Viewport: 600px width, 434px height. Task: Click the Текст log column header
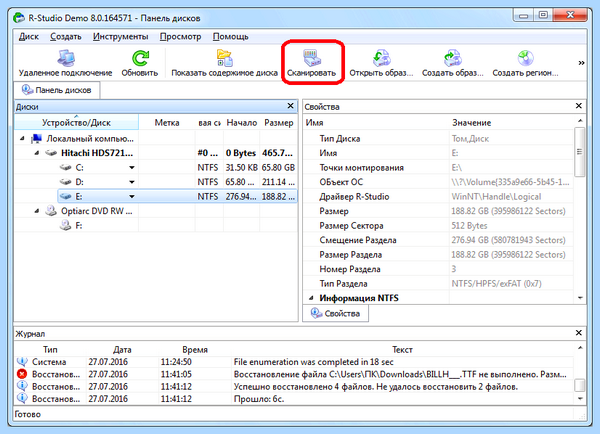[402, 349]
